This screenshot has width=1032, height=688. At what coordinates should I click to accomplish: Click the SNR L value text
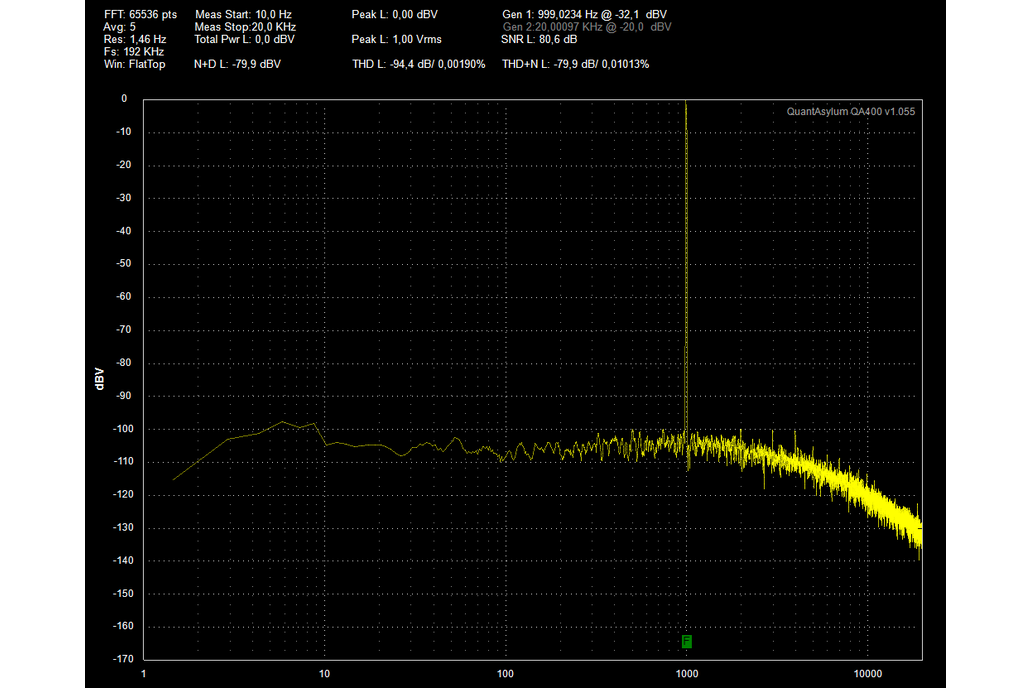(x=539, y=40)
